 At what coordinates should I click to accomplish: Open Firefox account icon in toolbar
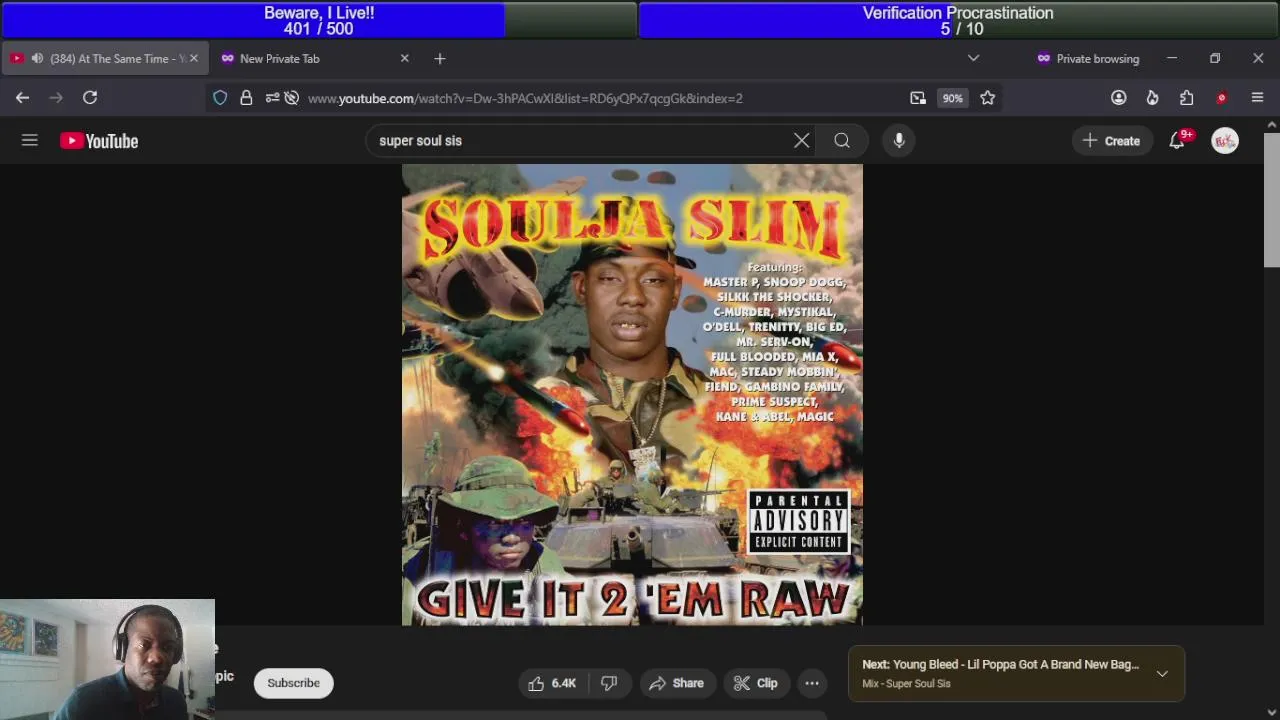pyautogui.click(x=1119, y=98)
